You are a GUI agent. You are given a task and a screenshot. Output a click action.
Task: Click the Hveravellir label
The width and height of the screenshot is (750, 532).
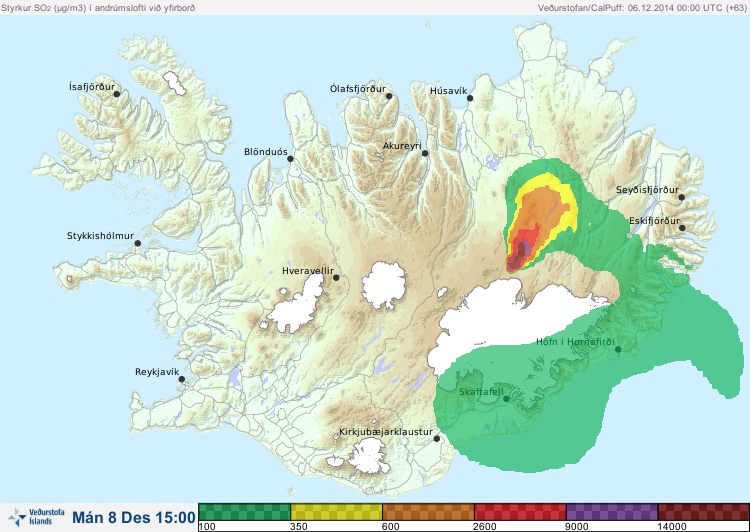(308, 271)
